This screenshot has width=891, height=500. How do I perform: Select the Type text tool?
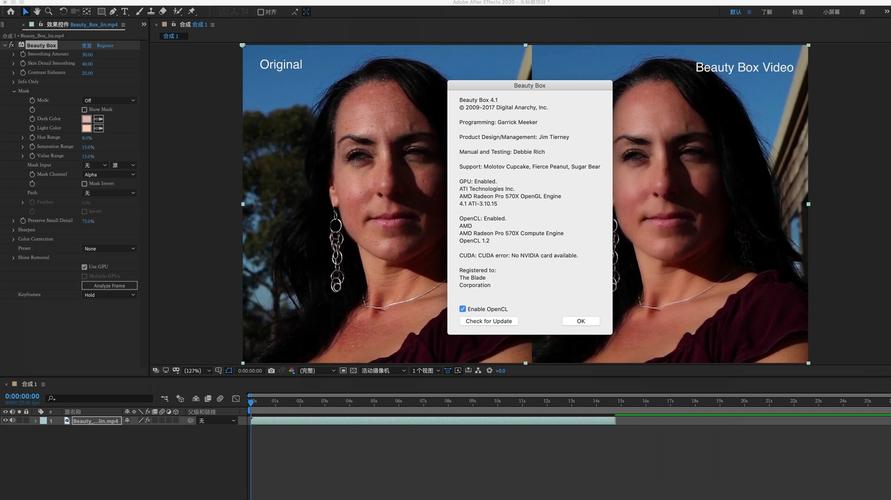click(x=124, y=11)
